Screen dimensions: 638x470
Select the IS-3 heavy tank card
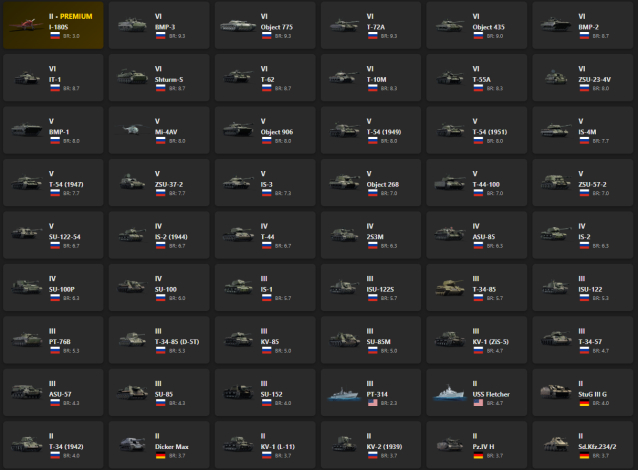tap(265, 182)
